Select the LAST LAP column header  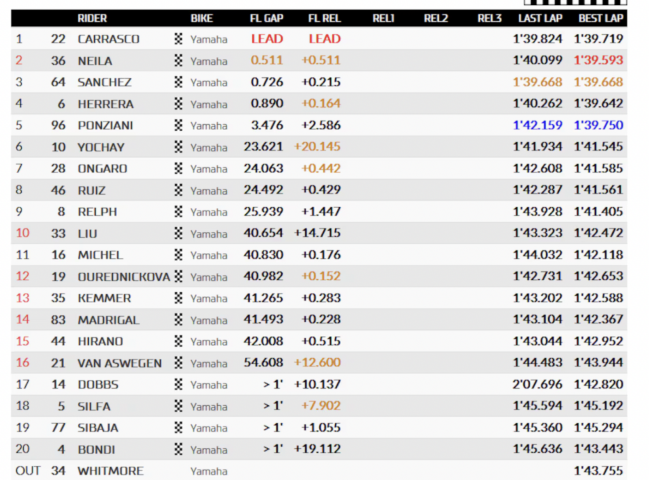coord(540,18)
